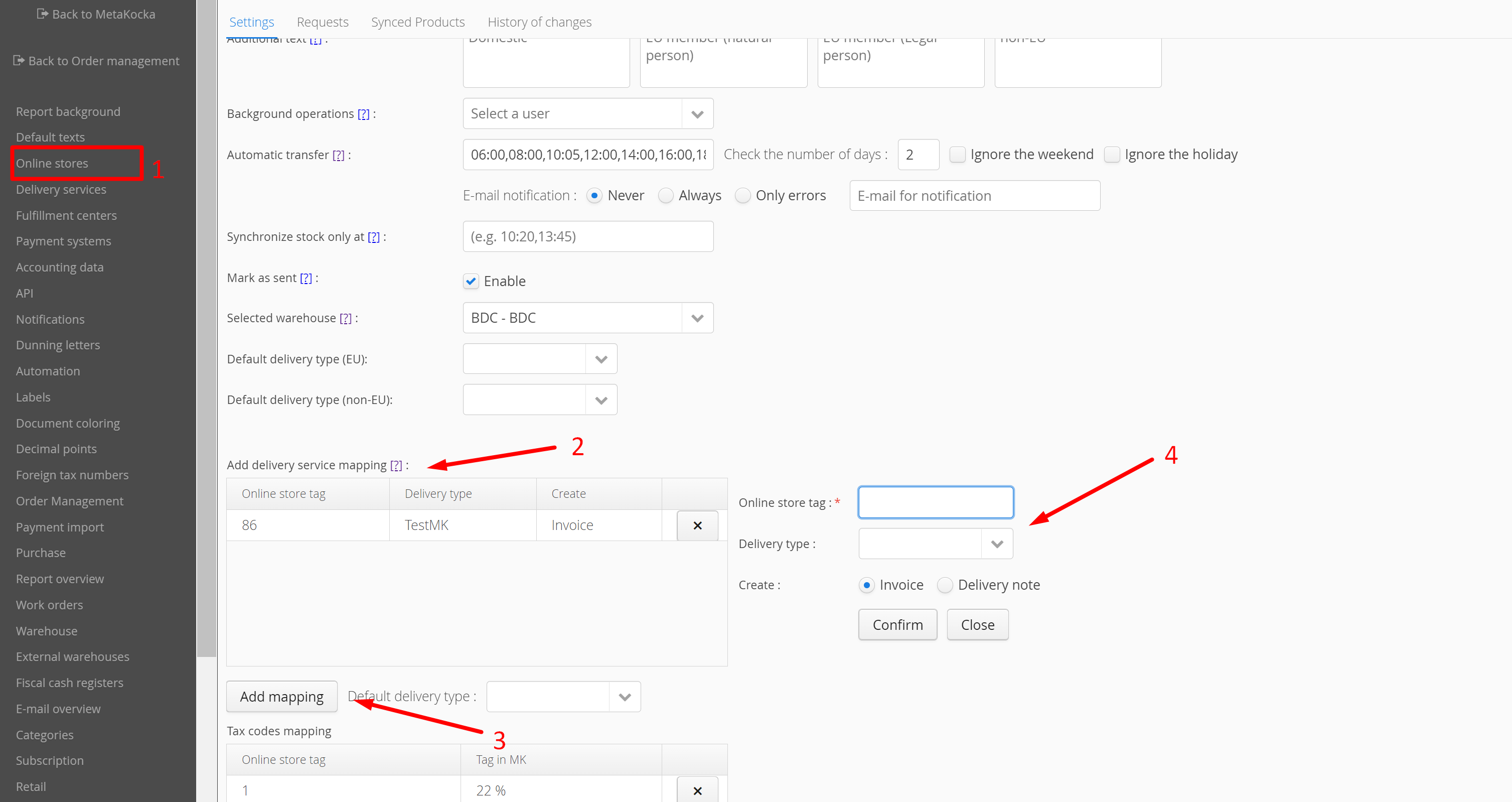Screen dimensions: 1512x802
Task: Open help for Selected warehouse
Action: coord(345,318)
